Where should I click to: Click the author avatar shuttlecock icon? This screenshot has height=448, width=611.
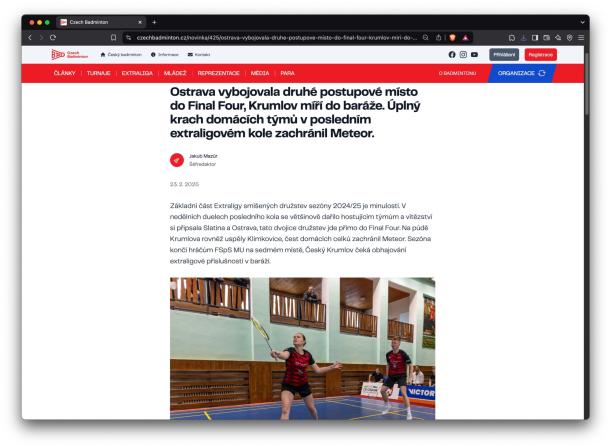177,160
